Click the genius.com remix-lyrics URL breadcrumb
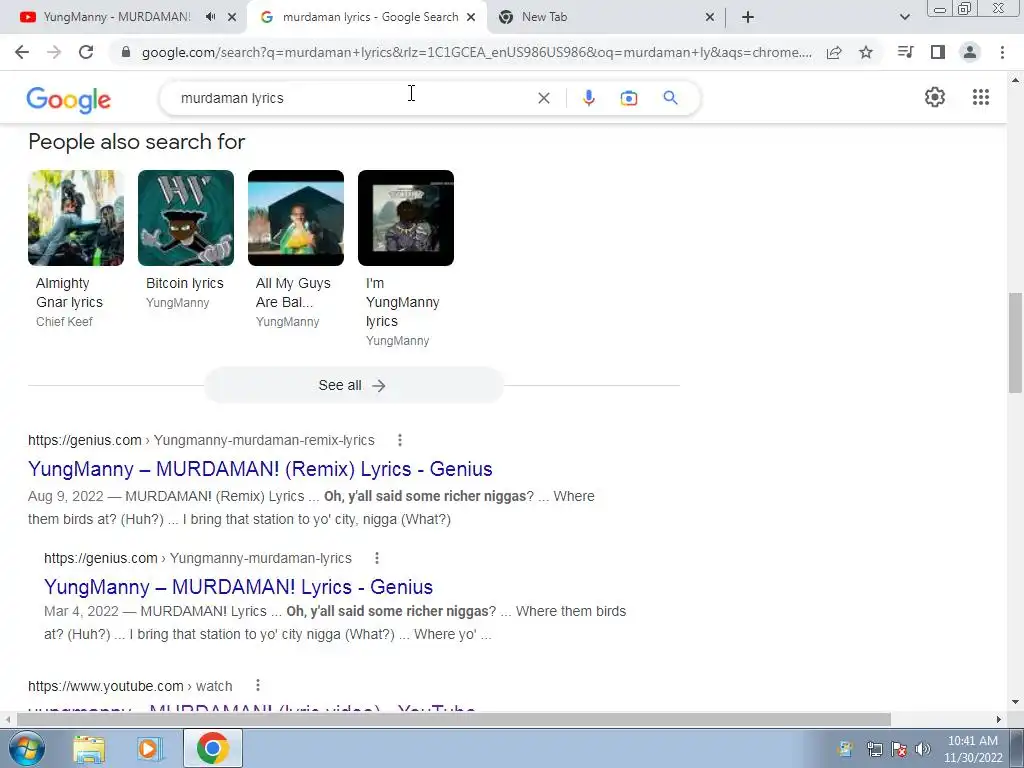1024x768 pixels. click(x=201, y=440)
